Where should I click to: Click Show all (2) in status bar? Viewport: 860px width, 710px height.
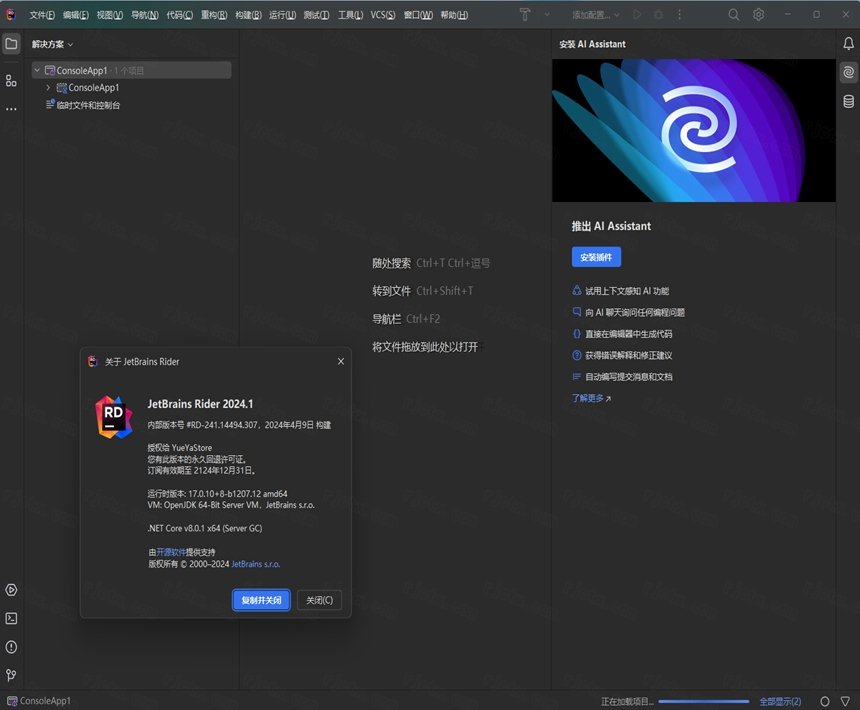(x=780, y=701)
